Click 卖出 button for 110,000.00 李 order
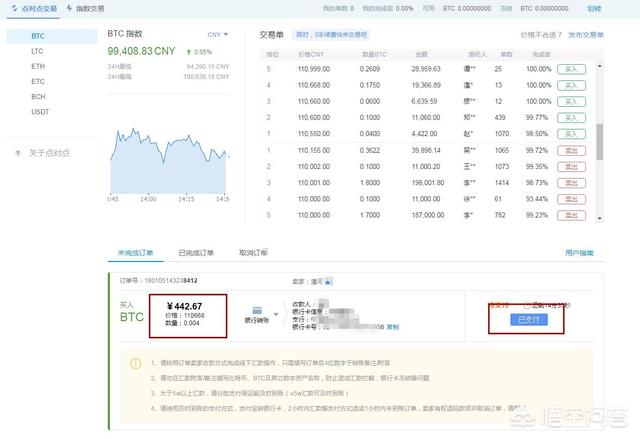Image resolution: width=640 pixels, height=439 pixels. (570, 215)
